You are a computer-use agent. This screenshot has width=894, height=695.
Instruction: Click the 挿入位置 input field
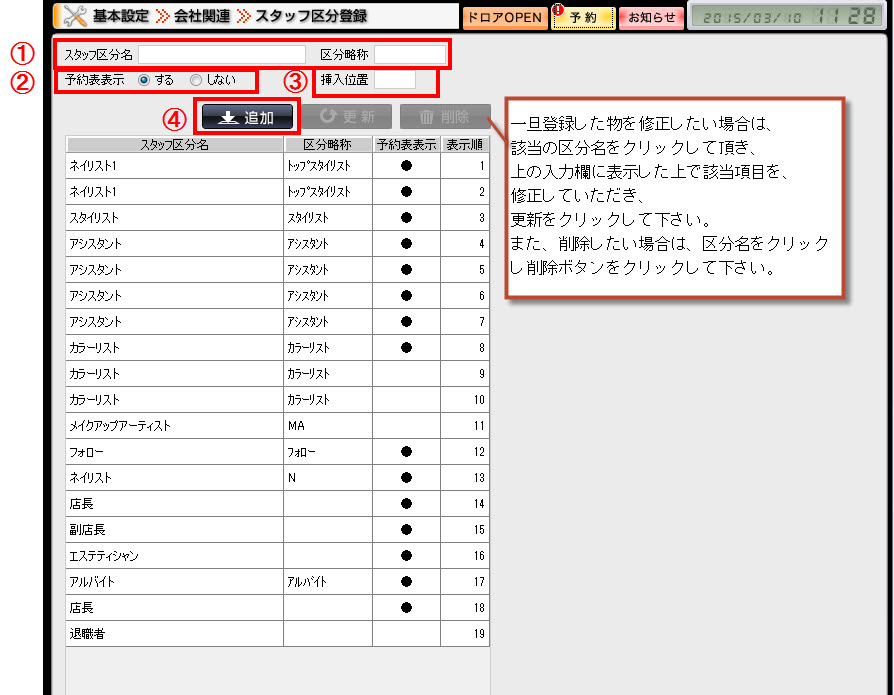click(x=394, y=79)
